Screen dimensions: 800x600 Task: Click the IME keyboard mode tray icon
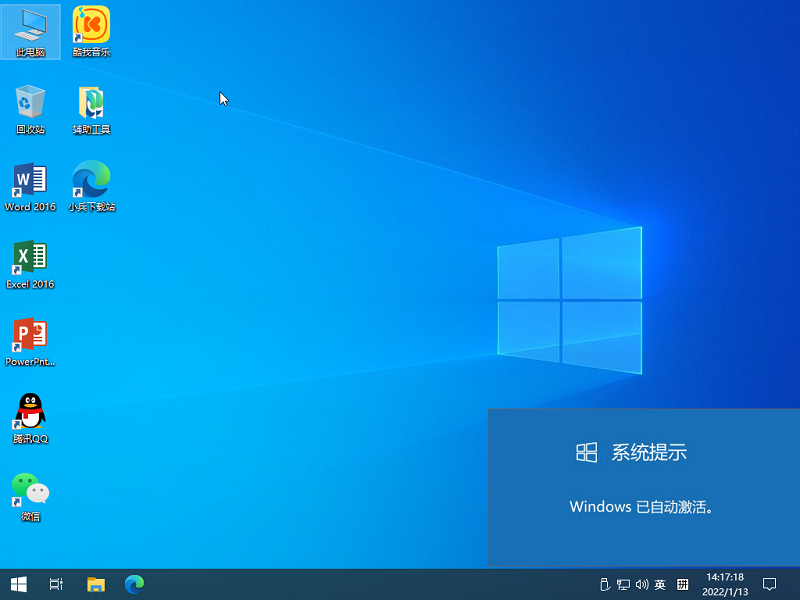[683, 585]
